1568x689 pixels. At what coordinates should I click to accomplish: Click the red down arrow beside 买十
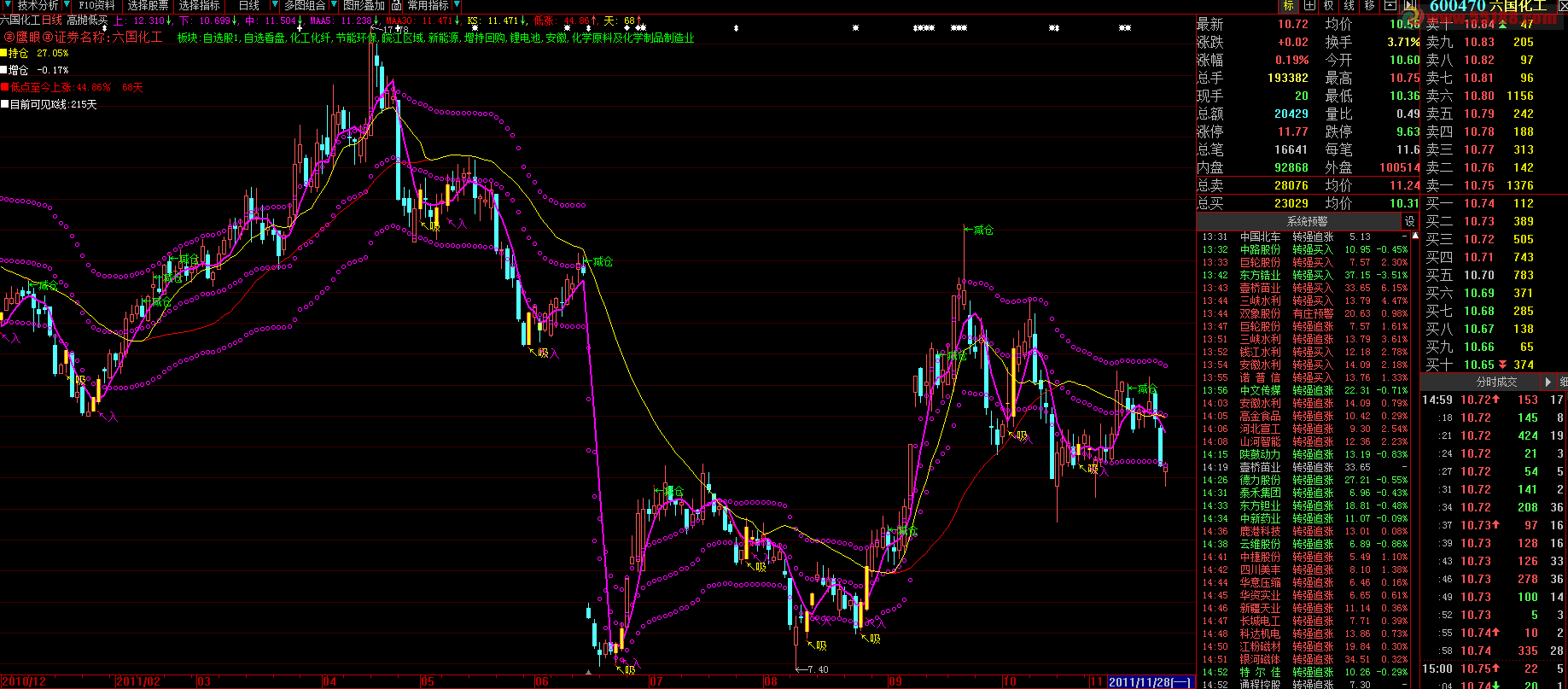[x=1502, y=365]
